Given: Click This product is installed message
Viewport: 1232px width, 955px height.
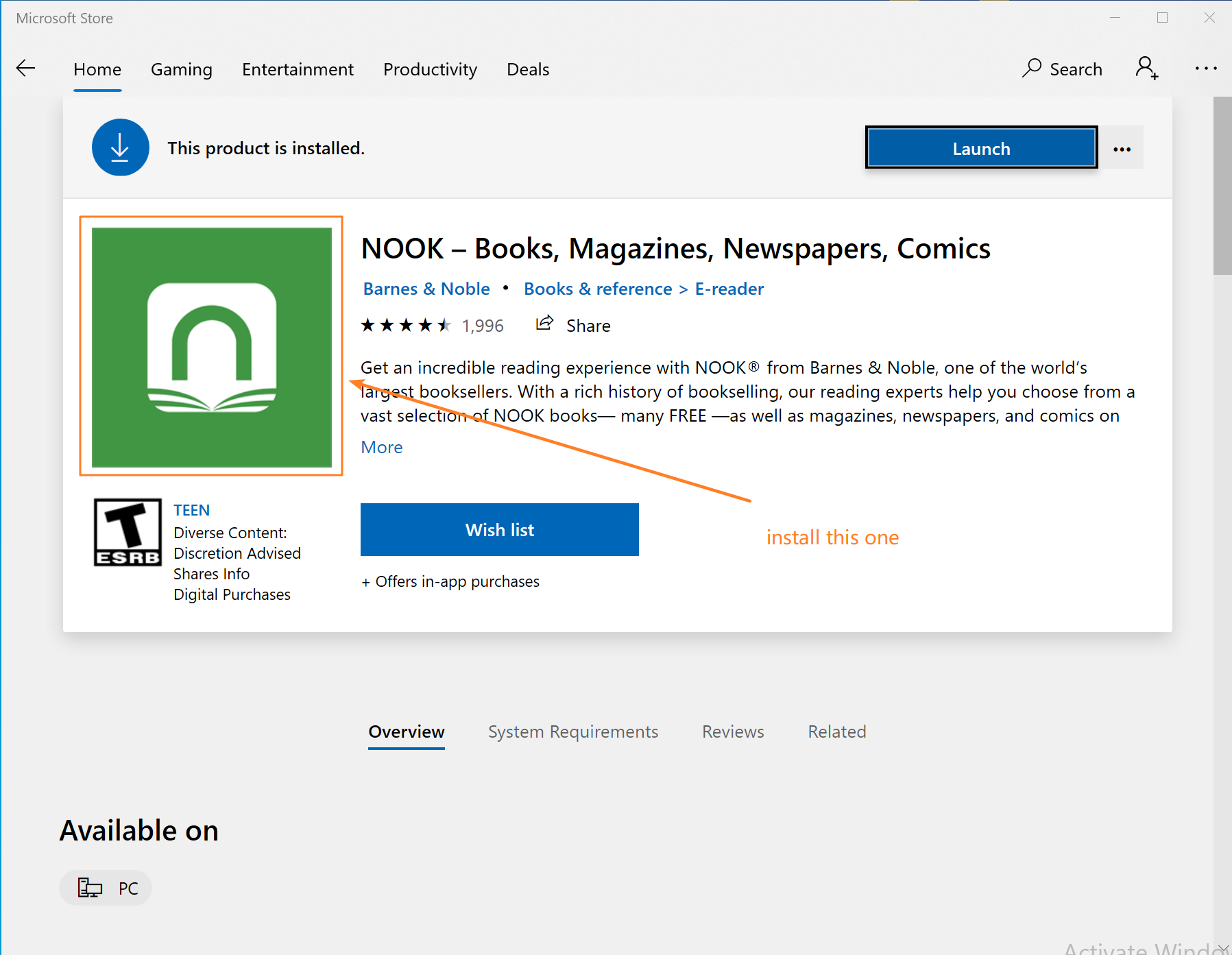Looking at the screenshot, I should [x=266, y=148].
